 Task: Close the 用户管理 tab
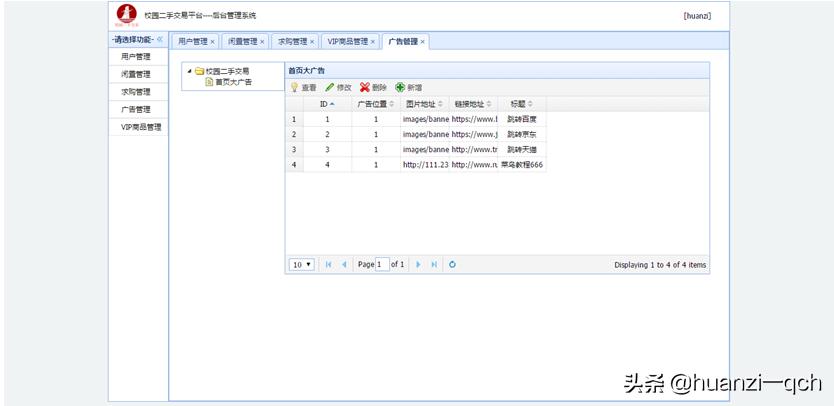[212, 42]
